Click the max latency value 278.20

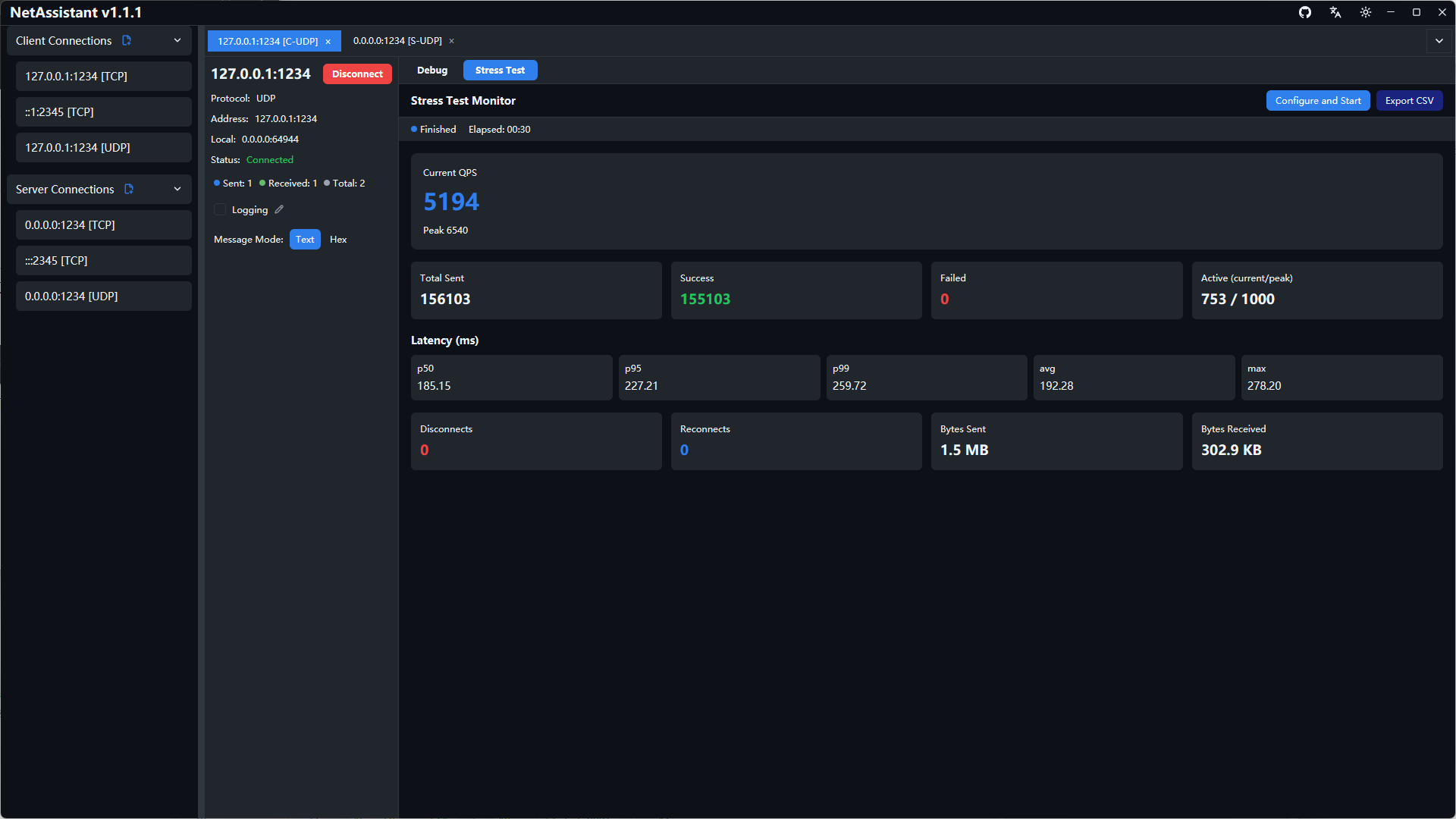[1264, 385]
